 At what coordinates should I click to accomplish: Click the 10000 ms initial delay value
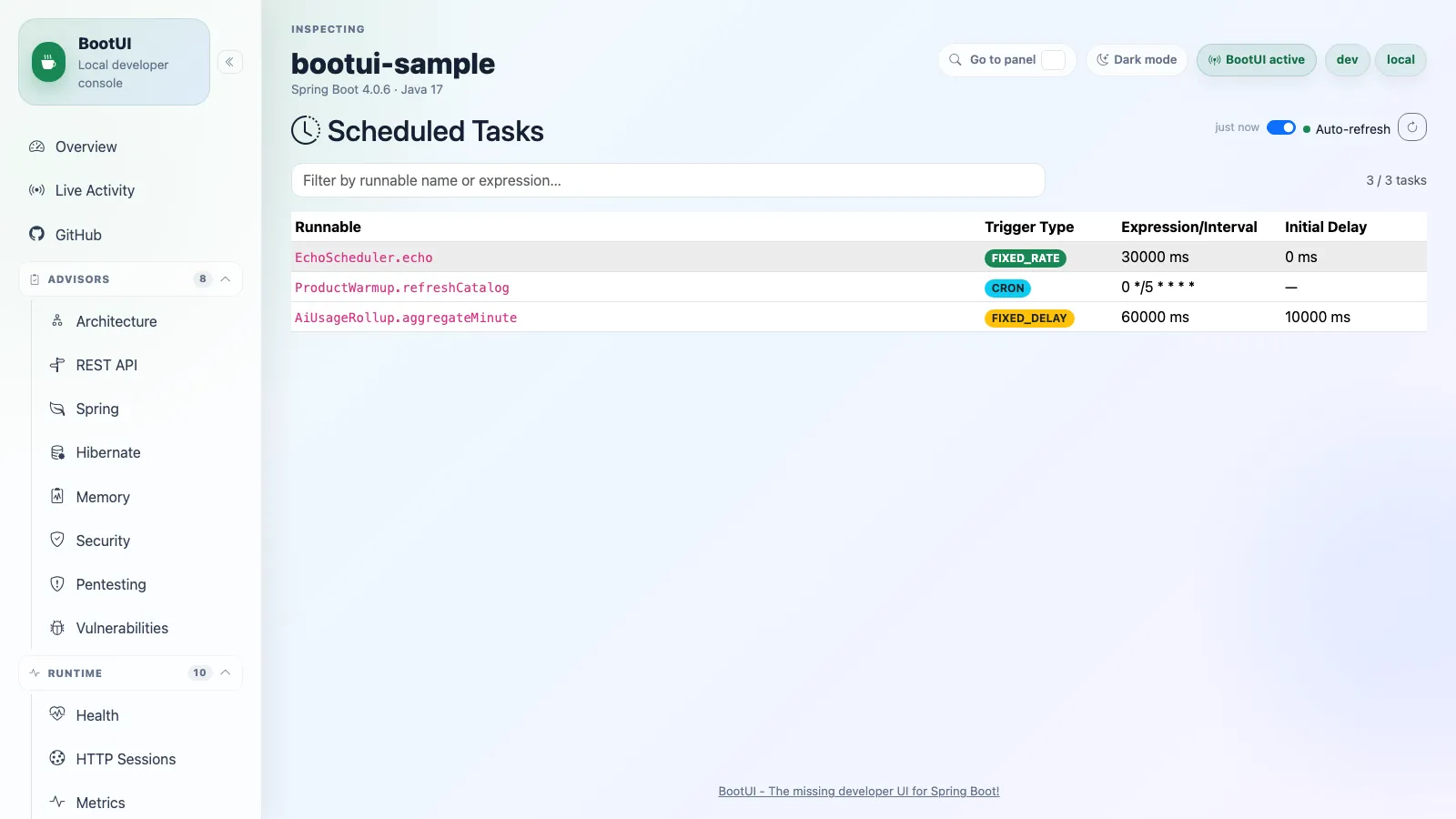1318,317
